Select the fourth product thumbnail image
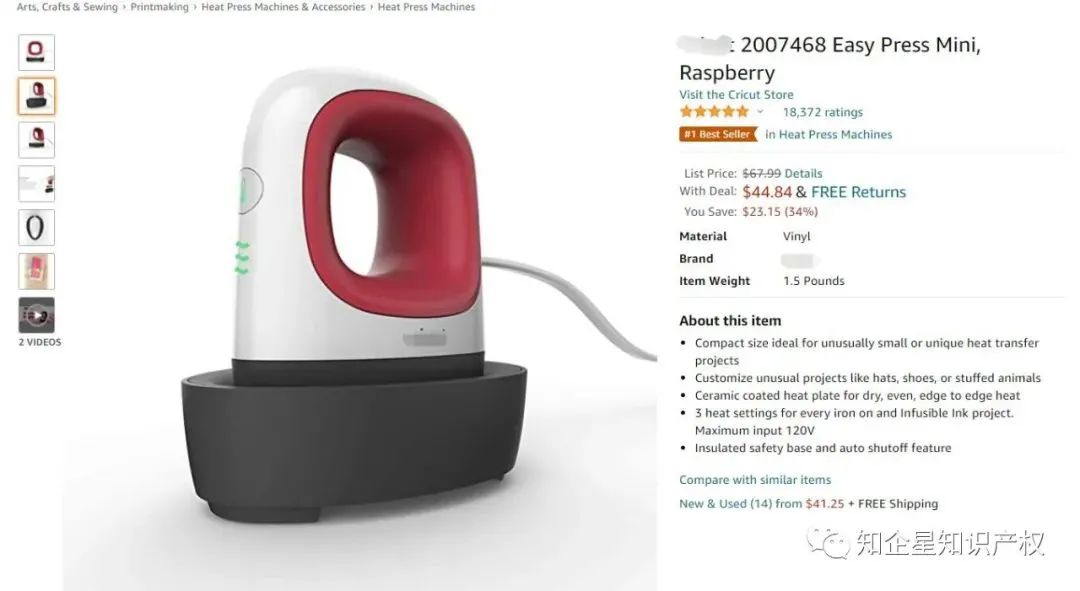This screenshot has height=591, width=1080. click(x=37, y=184)
